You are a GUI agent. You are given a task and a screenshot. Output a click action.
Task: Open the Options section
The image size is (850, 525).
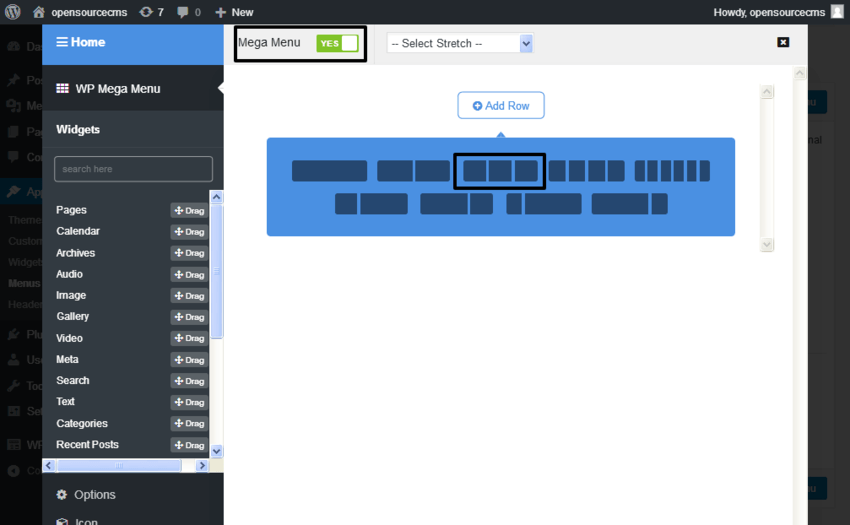[x=133, y=495]
